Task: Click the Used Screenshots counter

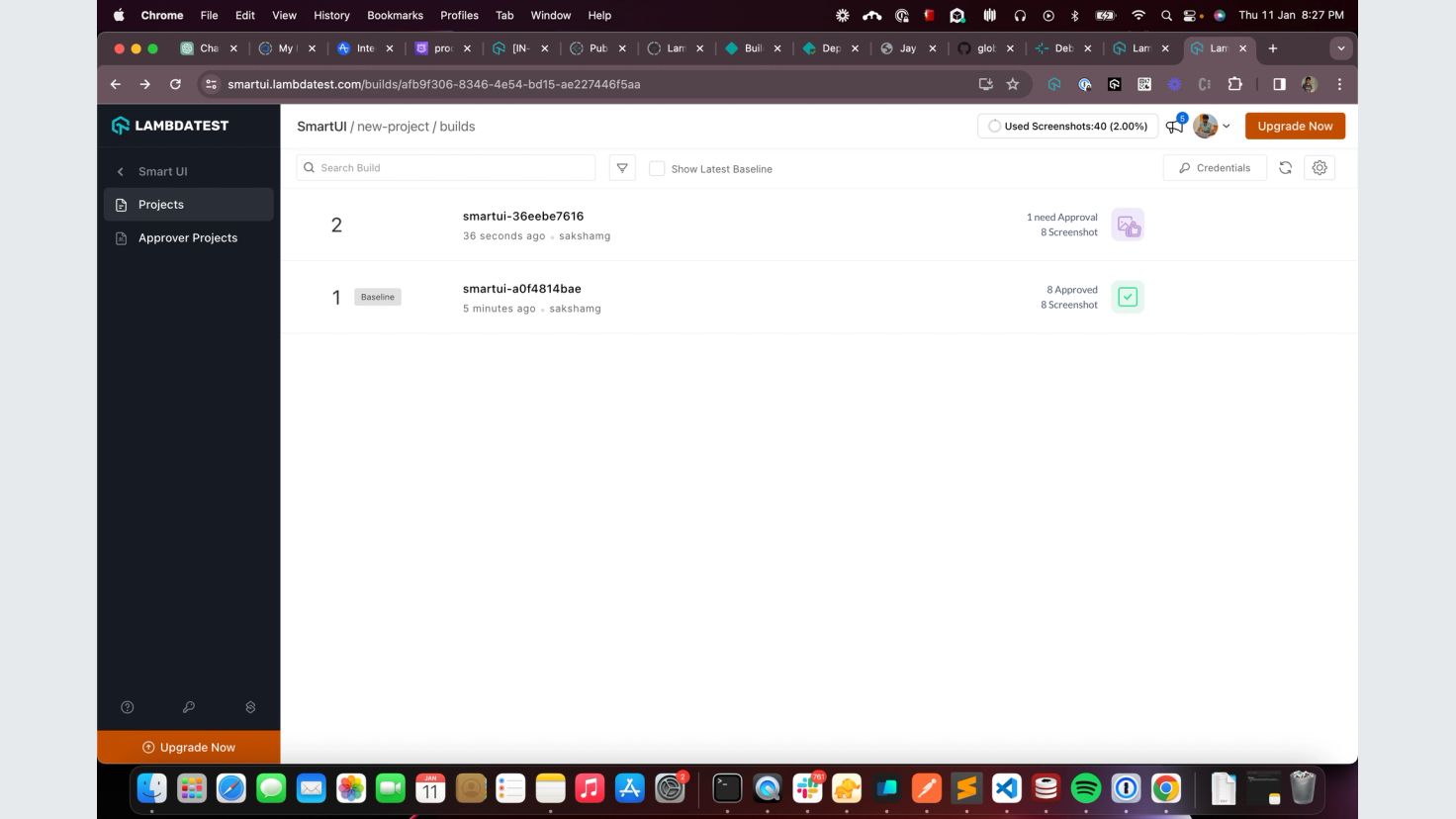Action: click(x=1067, y=126)
